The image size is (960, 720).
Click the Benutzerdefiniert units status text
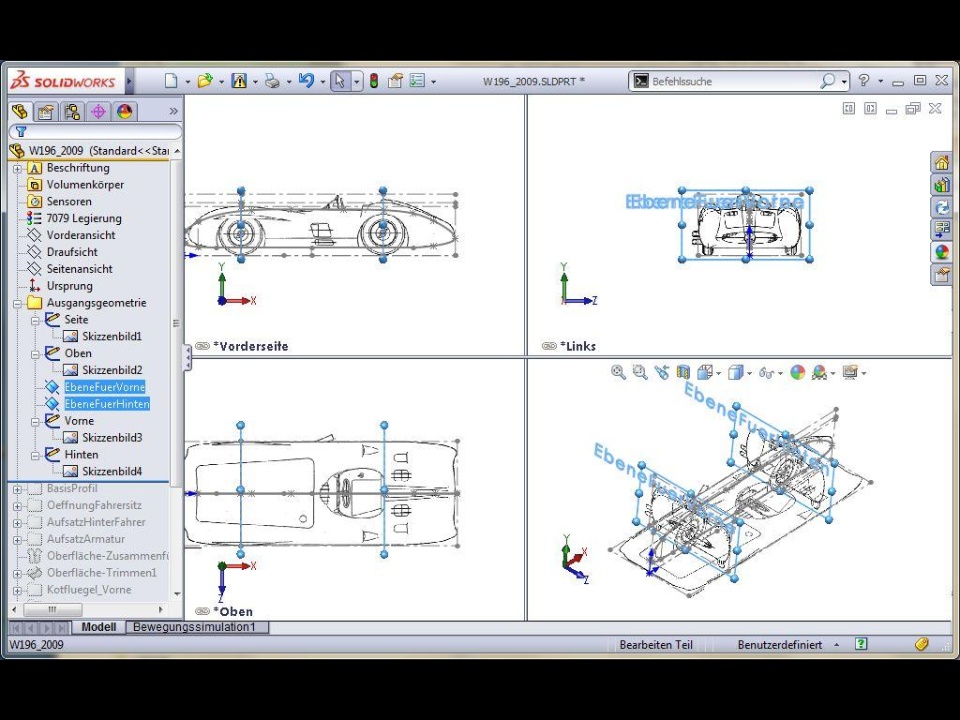(x=780, y=645)
